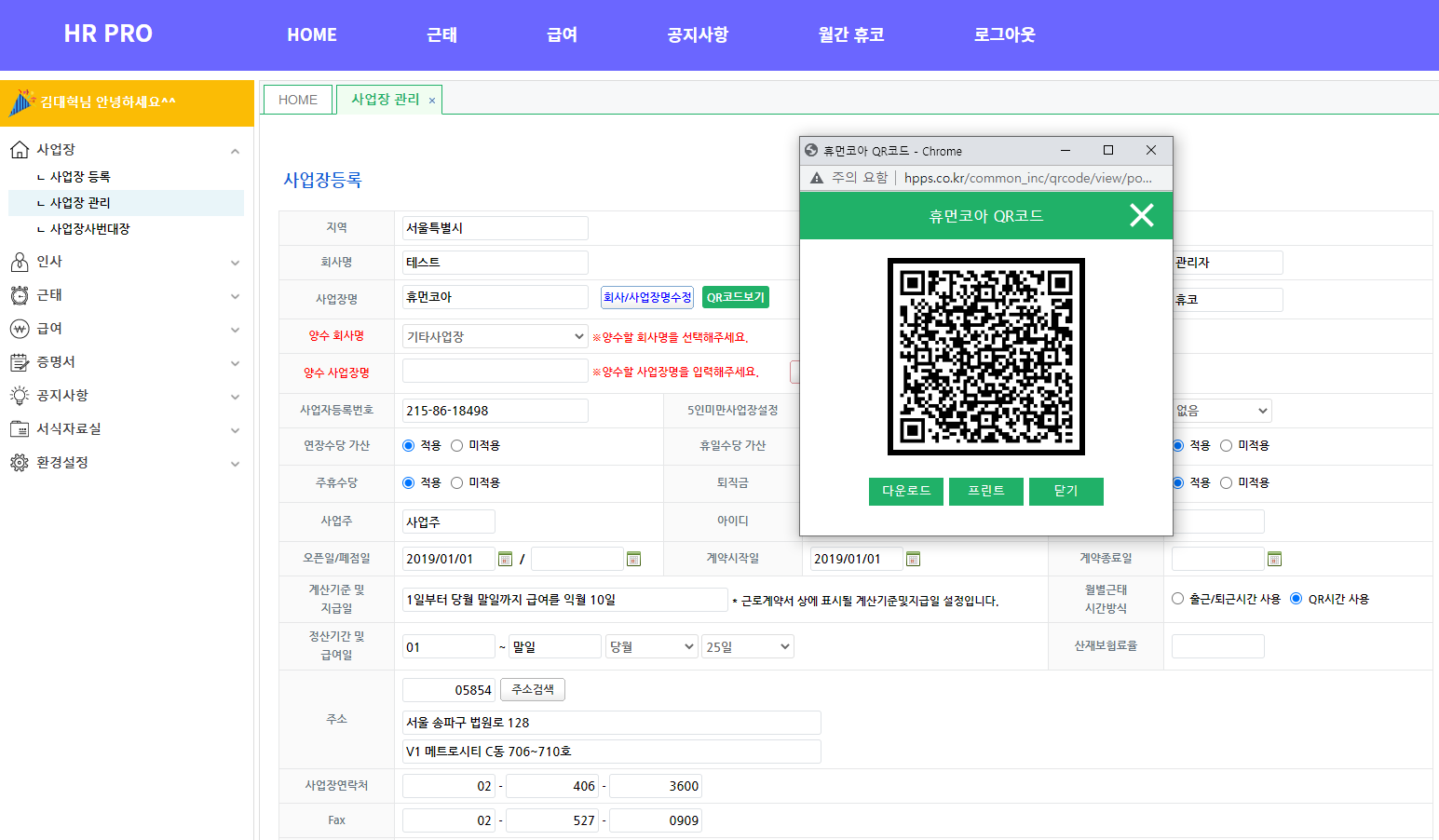The height and width of the screenshot is (840, 1439).
Task: Open 사업장 등록 in sidebar
Action: point(80,177)
